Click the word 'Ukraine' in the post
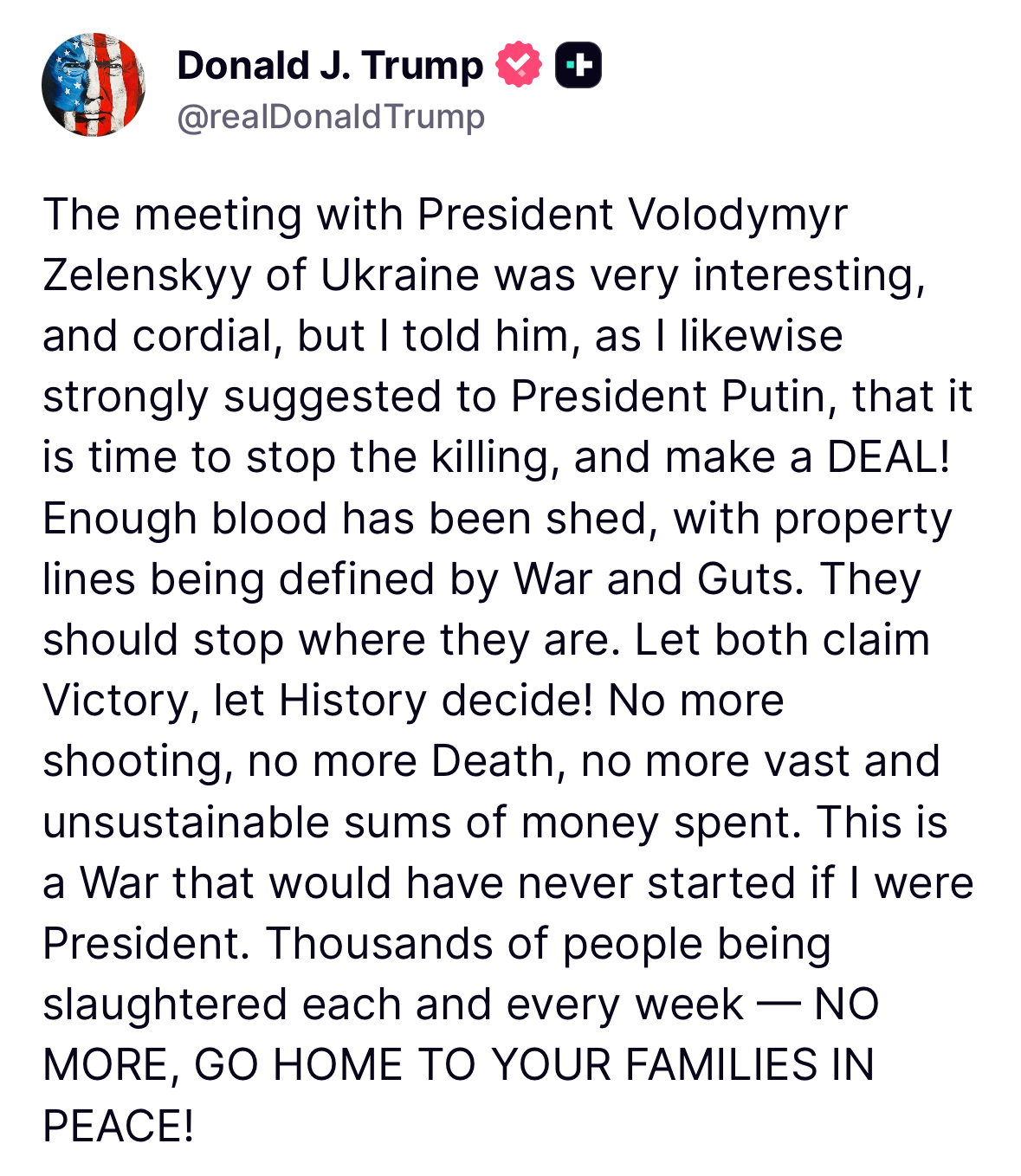This screenshot has width=1021, height=1176. (x=400, y=275)
